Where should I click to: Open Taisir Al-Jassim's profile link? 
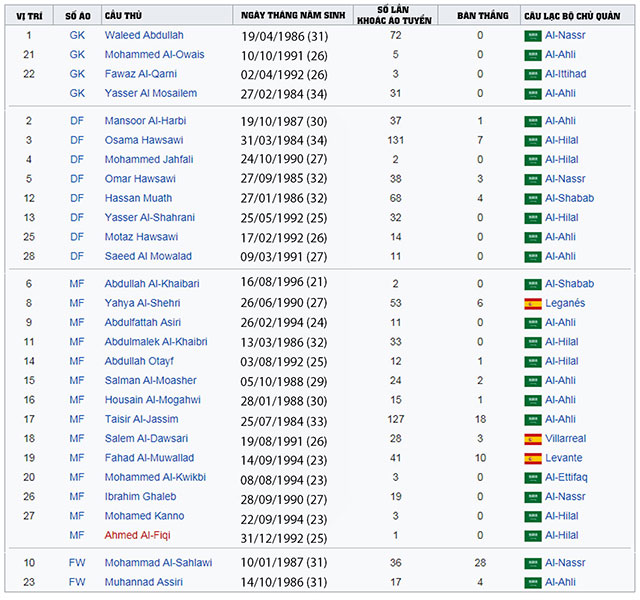click(x=142, y=419)
